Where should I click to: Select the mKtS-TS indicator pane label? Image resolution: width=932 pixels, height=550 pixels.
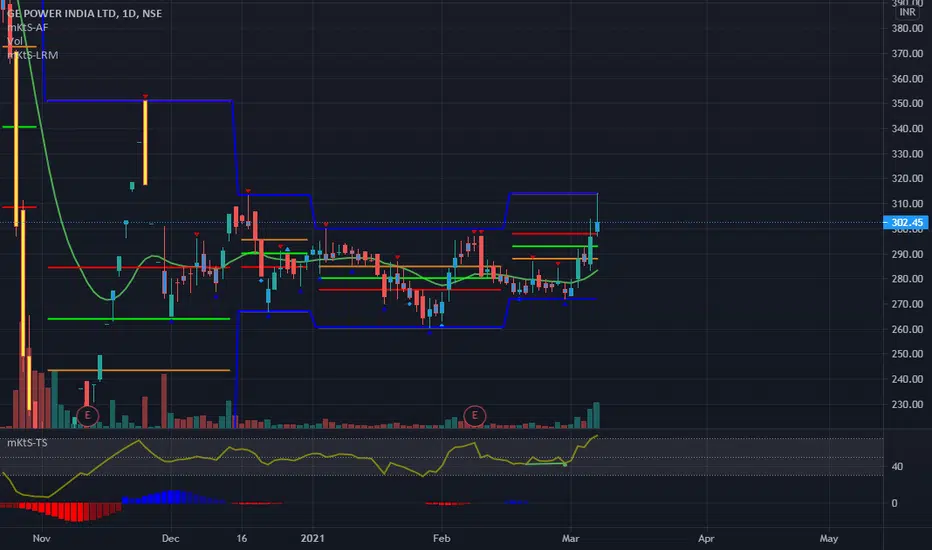click(x=27, y=442)
